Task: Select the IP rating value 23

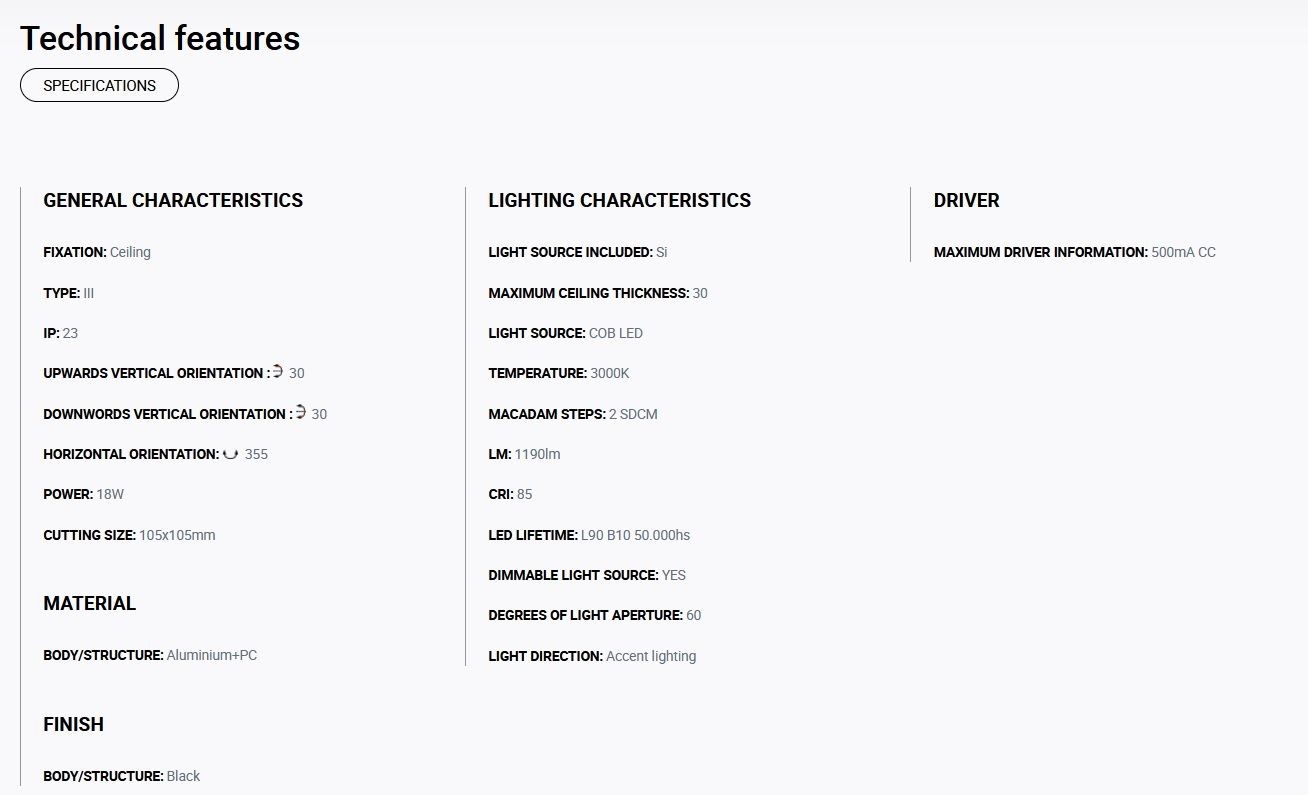Action: pyautogui.click(x=70, y=333)
